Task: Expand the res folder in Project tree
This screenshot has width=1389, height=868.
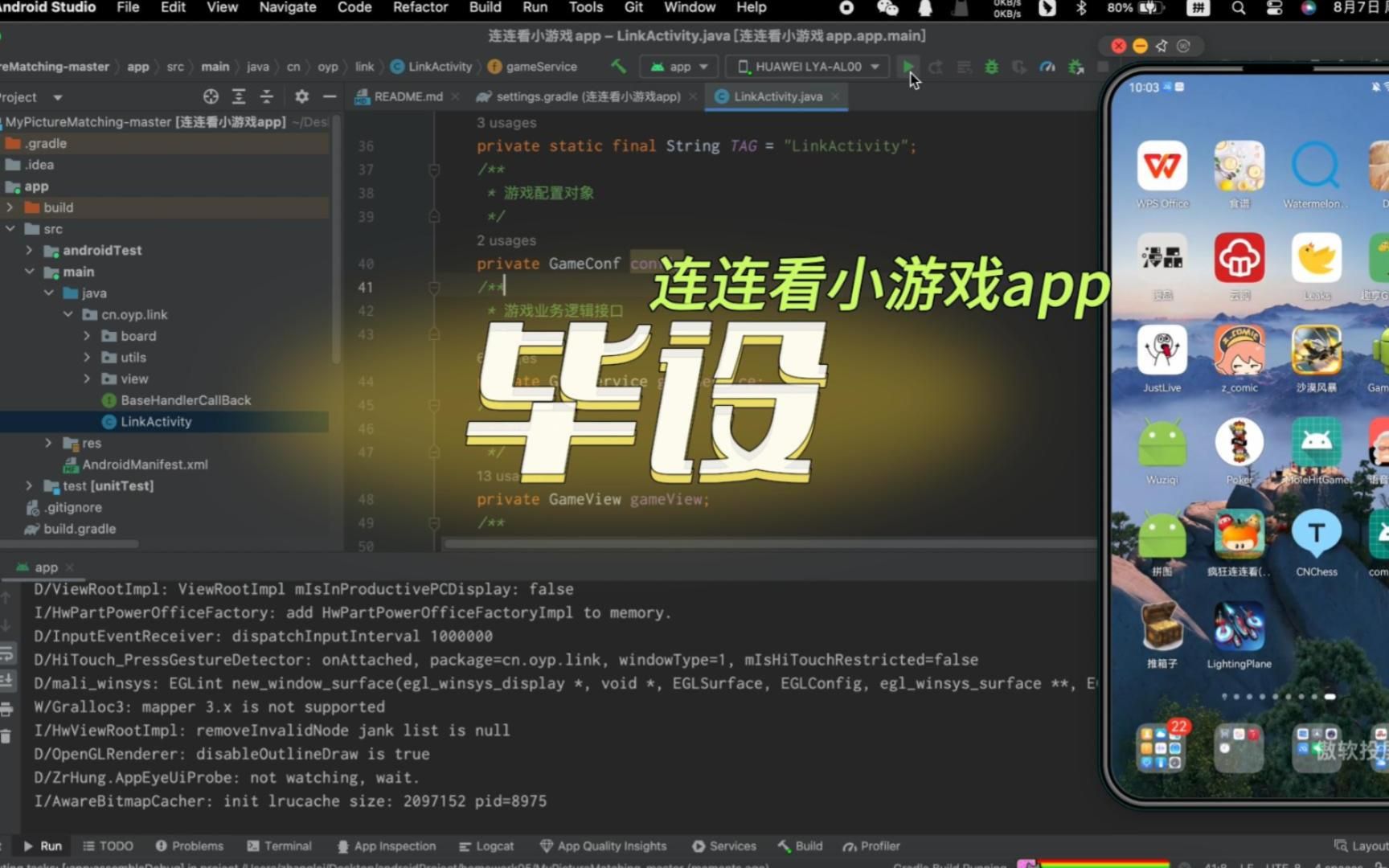Action: (x=47, y=443)
